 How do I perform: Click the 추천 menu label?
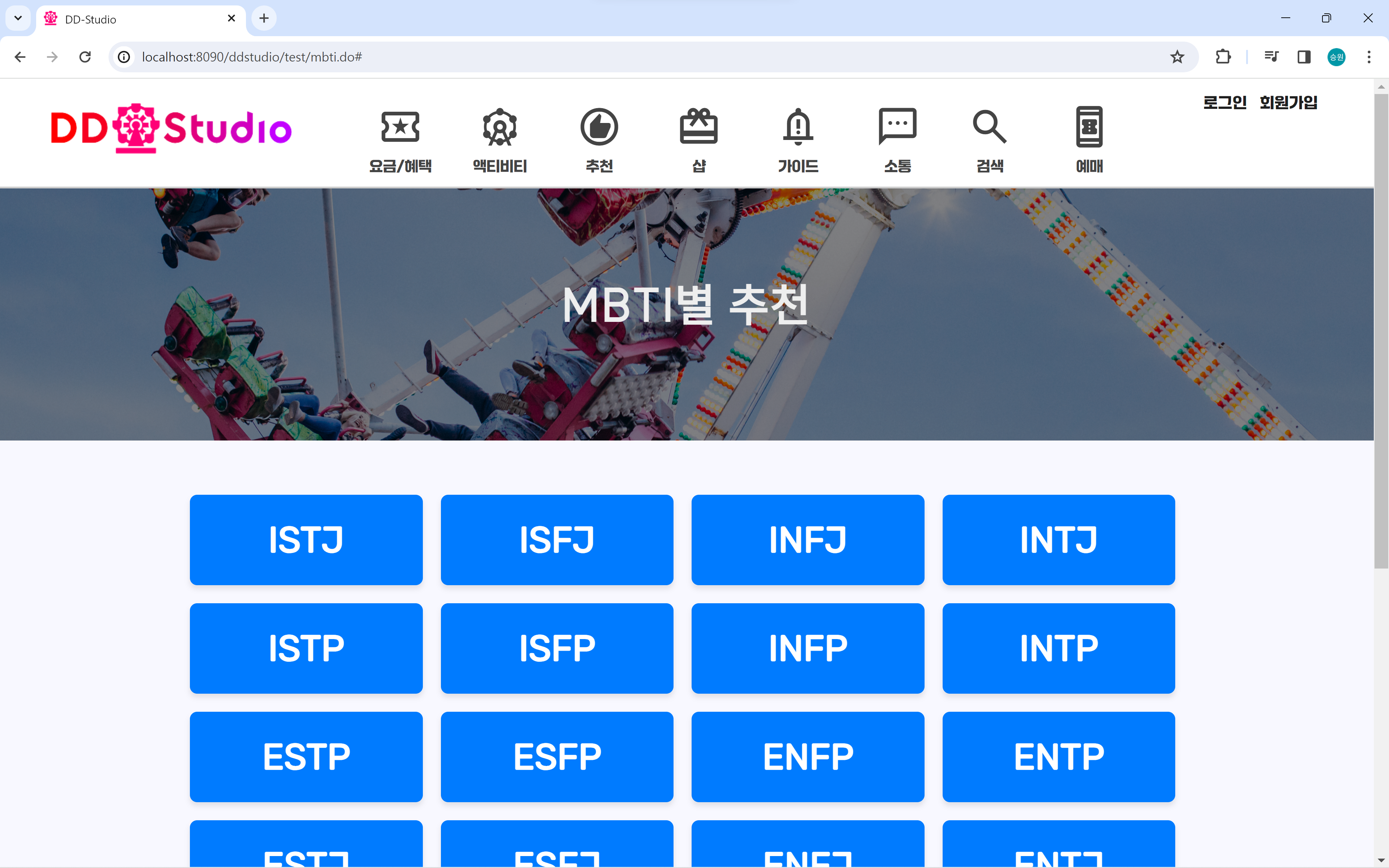(599, 166)
